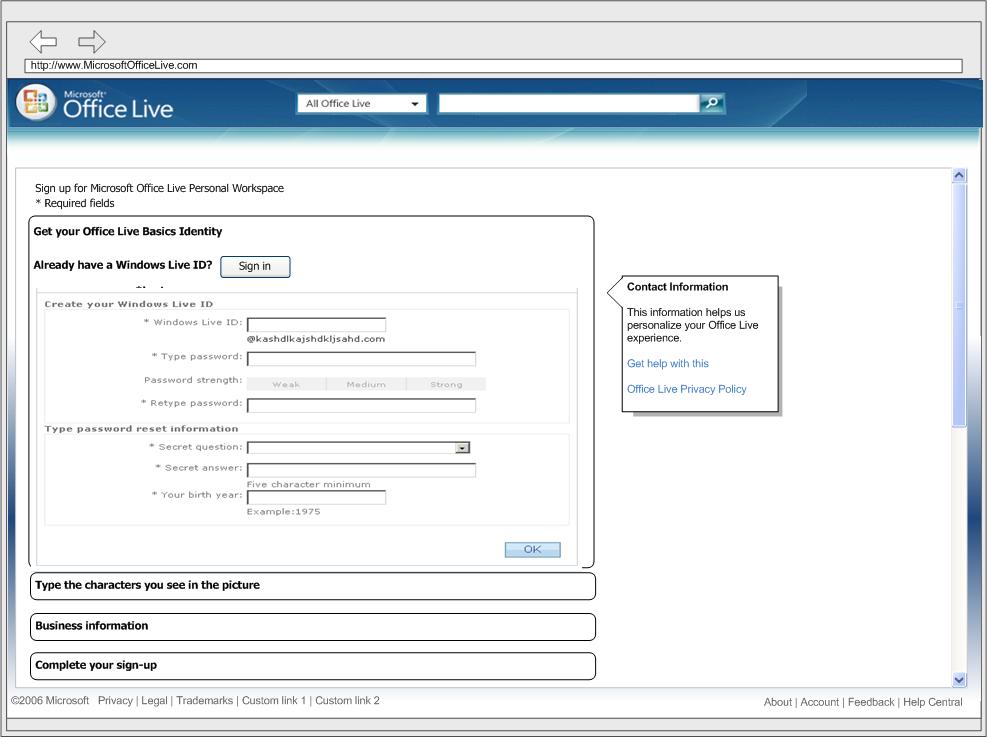Open Office Live Privacy Policy link
The width and height of the screenshot is (987, 737).
pyautogui.click(x=687, y=390)
